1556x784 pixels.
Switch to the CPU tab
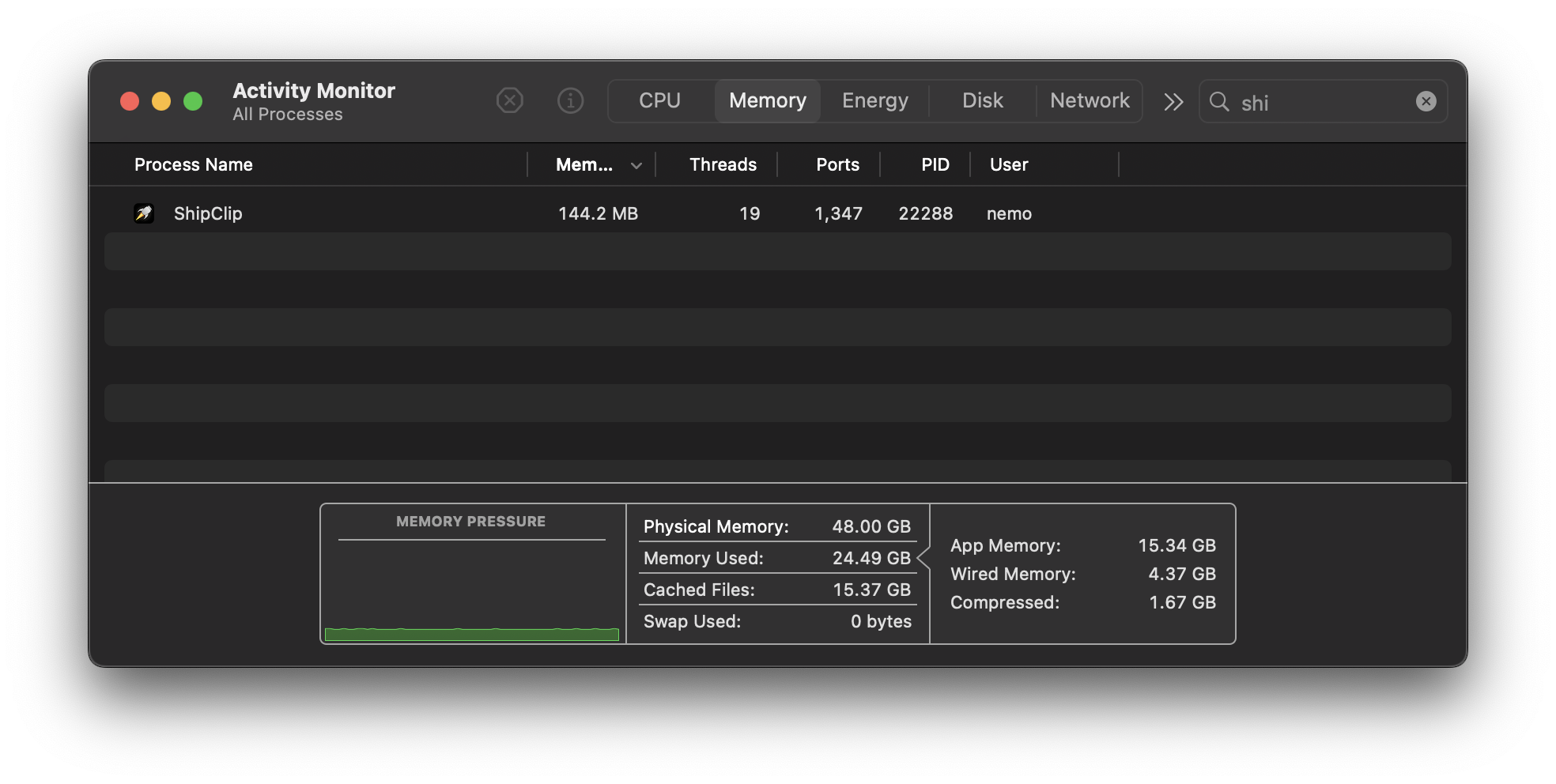click(x=659, y=101)
